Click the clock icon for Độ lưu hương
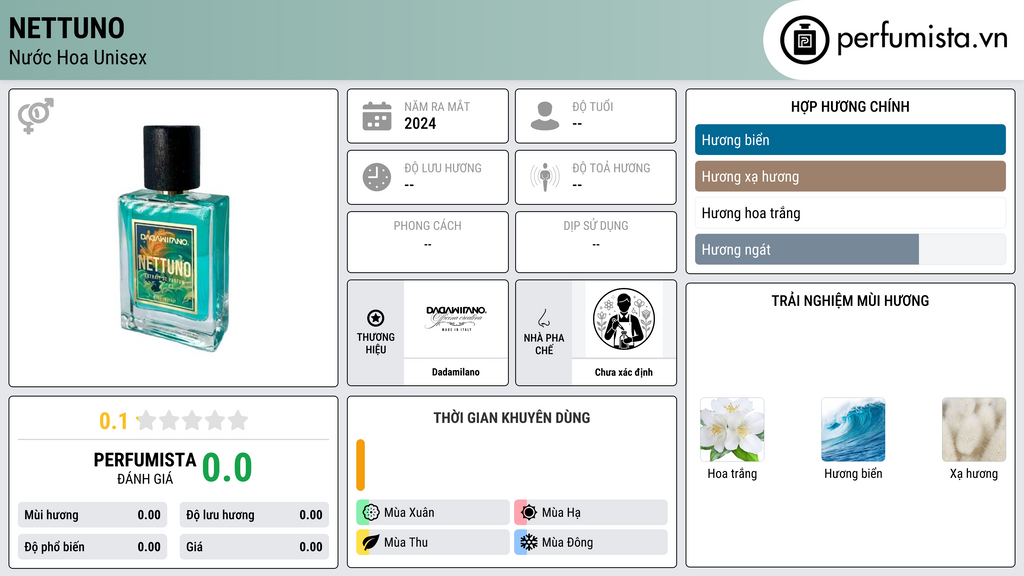This screenshot has width=1024, height=576. pyautogui.click(x=377, y=177)
